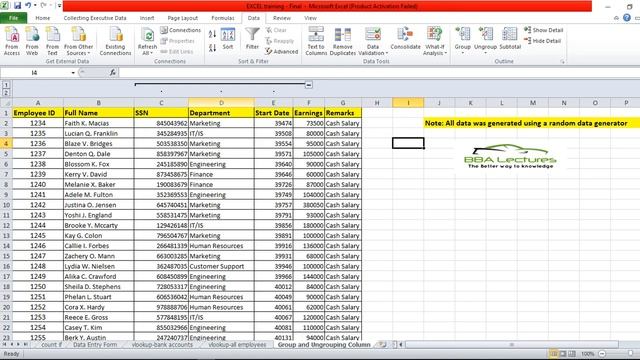
Task: Open Connections in the ribbon
Action: coord(180,30)
